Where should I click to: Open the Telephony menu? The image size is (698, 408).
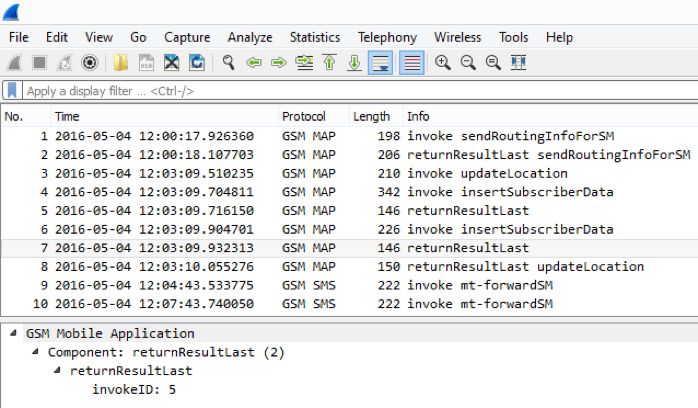click(387, 37)
